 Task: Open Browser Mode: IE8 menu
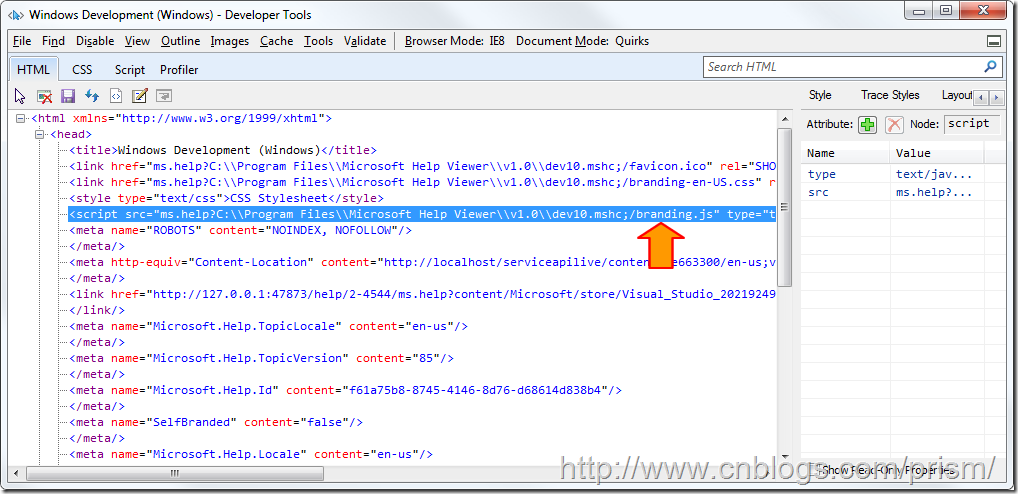454,41
